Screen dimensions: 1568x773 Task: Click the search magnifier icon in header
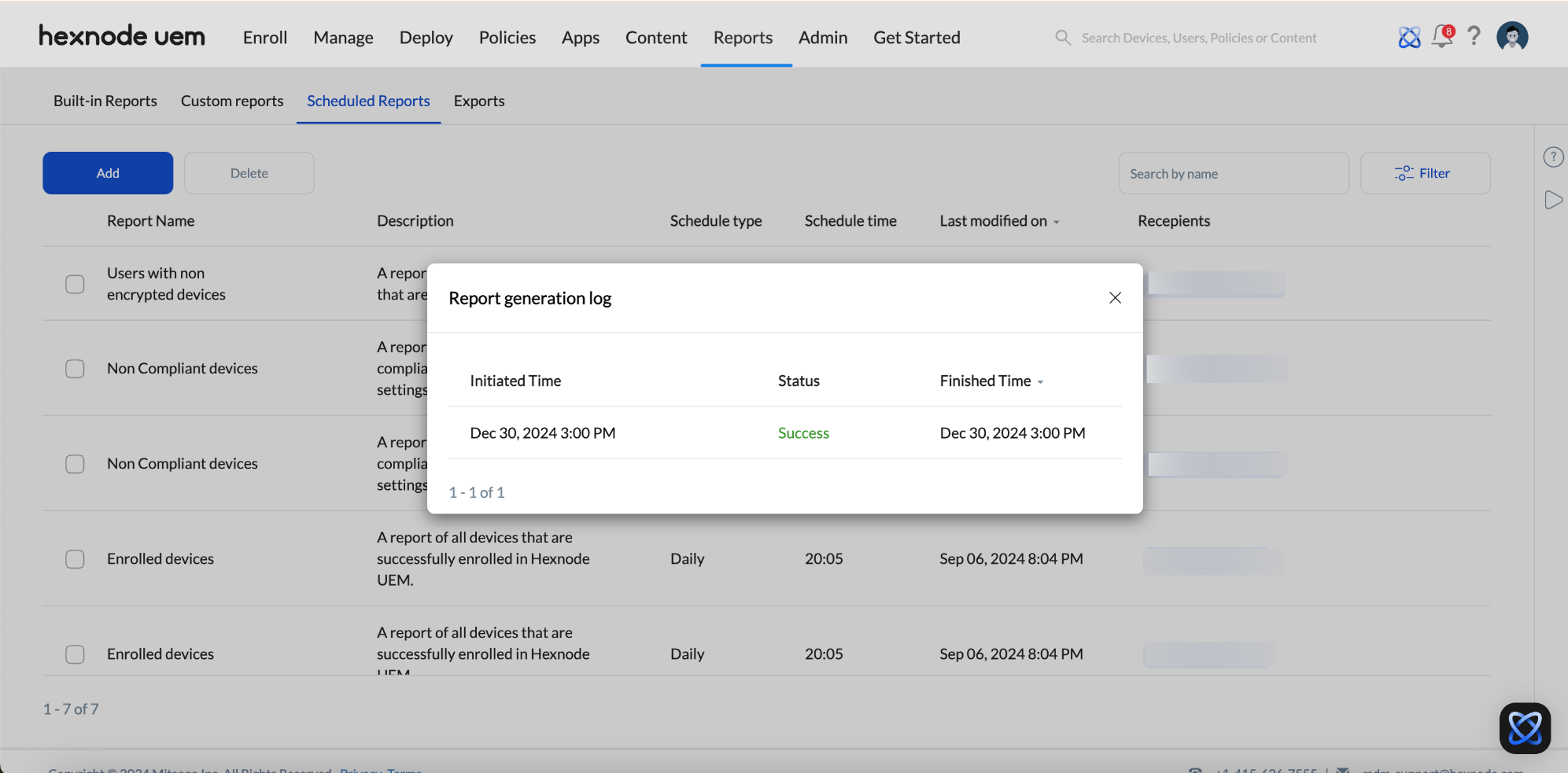[x=1063, y=38]
